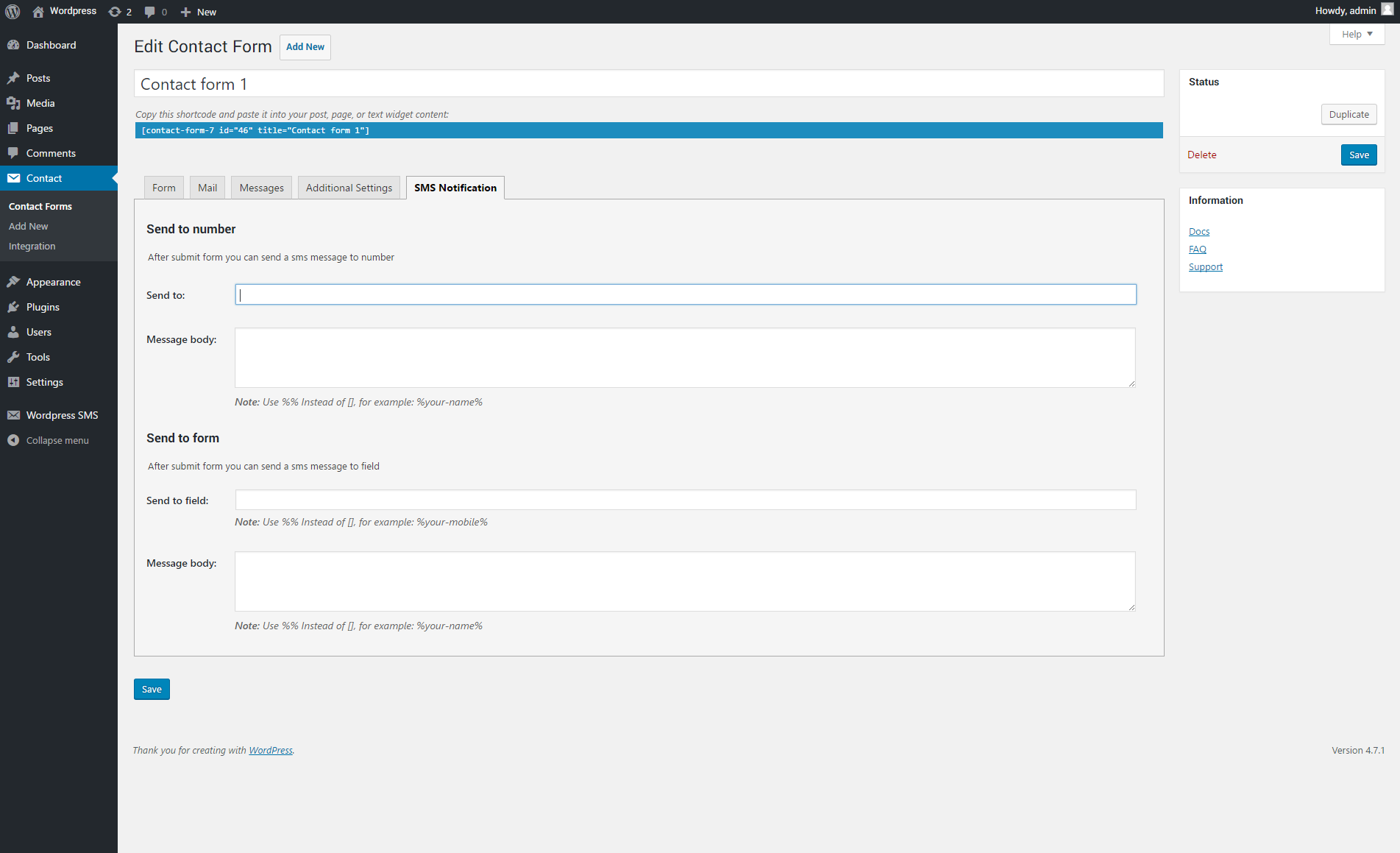
Task: Click the Duplicate button
Action: pyautogui.click(x=1349, y=114)
